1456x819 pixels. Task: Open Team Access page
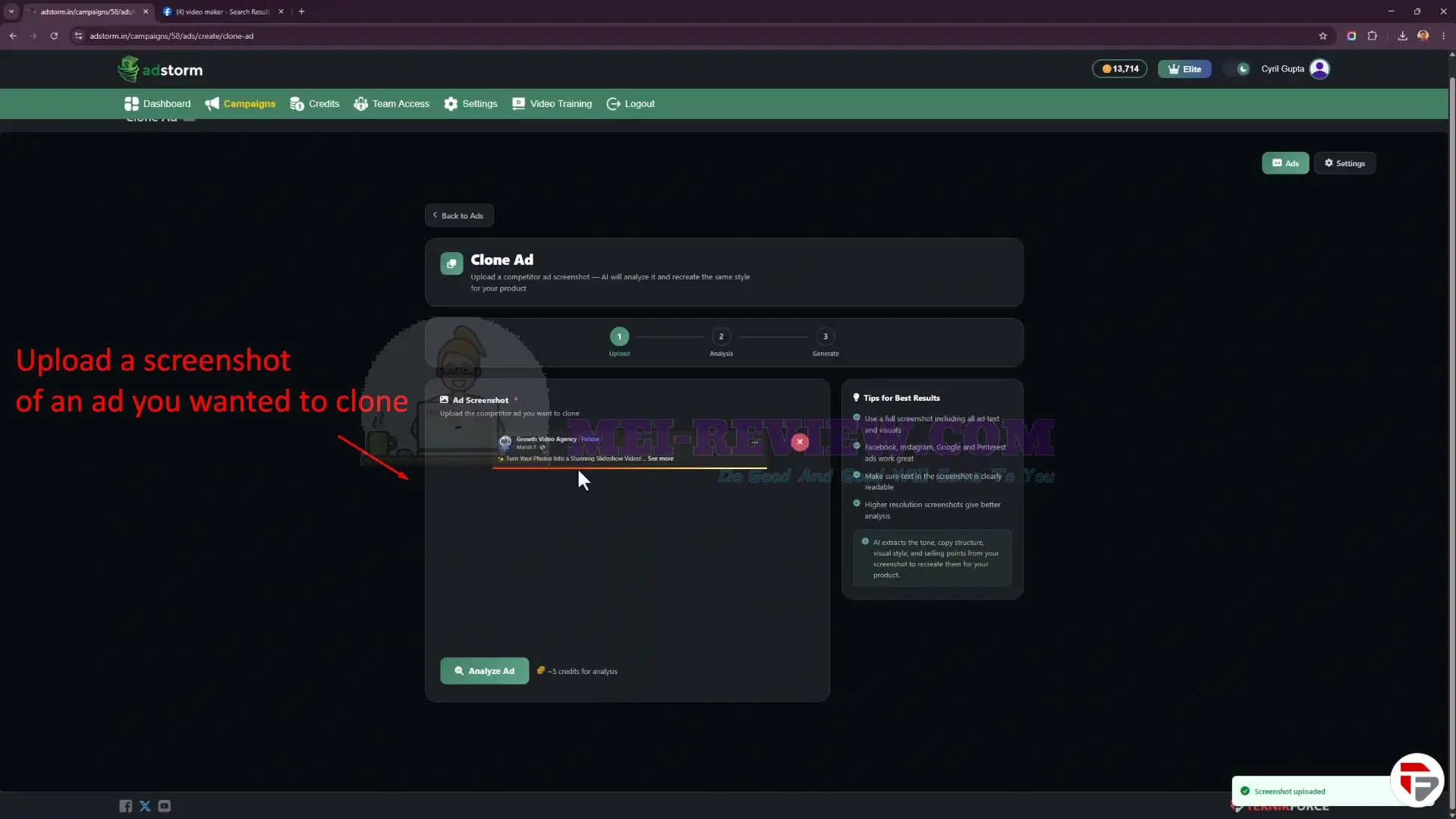click(x=392, y=104)
